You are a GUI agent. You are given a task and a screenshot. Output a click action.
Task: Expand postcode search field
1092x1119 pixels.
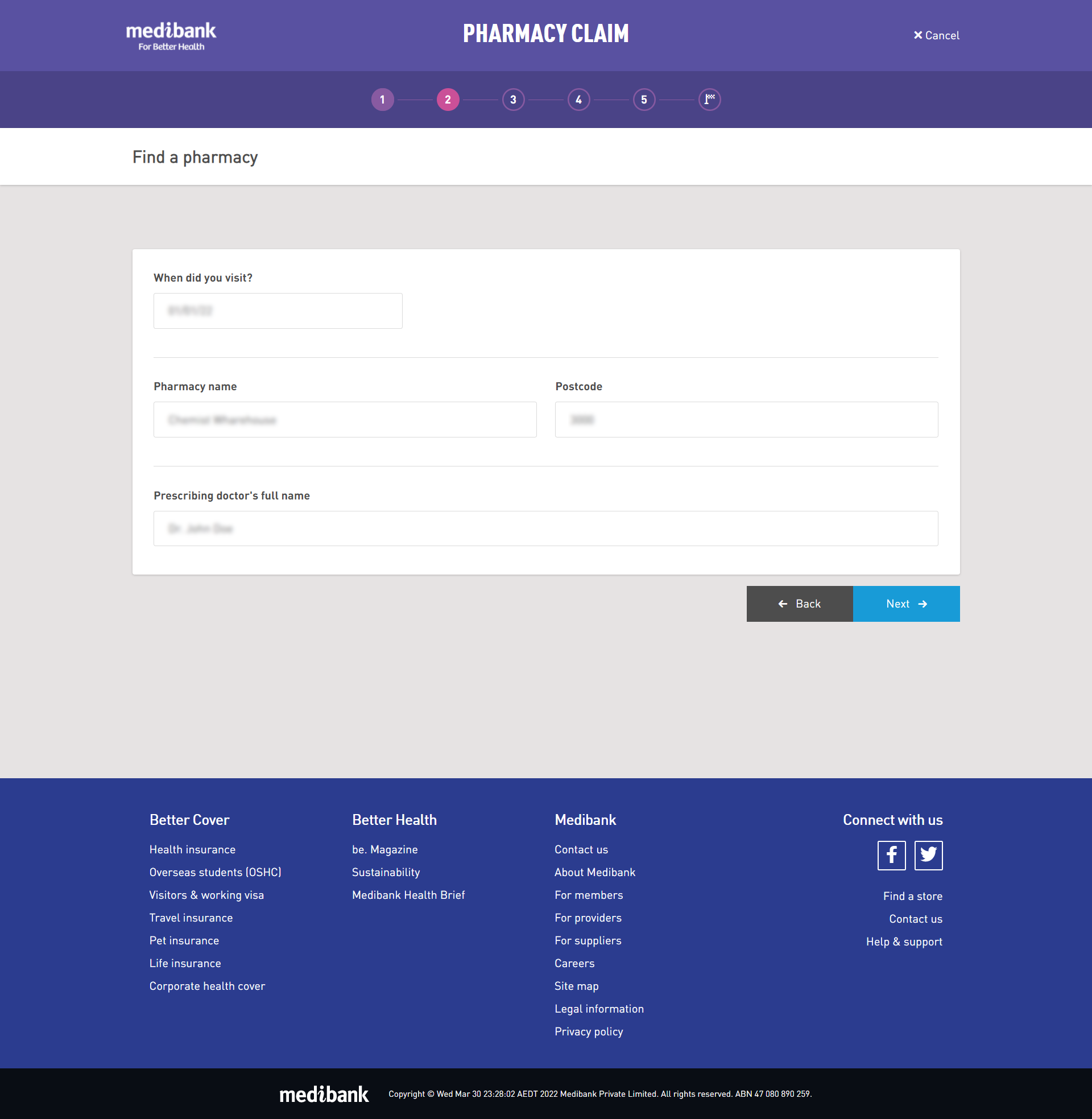coord(747,418)
